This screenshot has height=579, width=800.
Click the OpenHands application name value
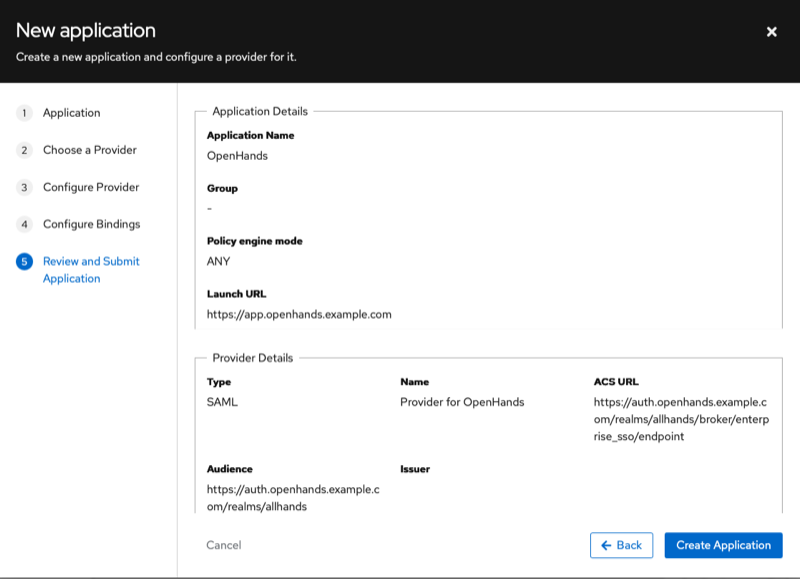pyautogui.click(x=237, y=156)
